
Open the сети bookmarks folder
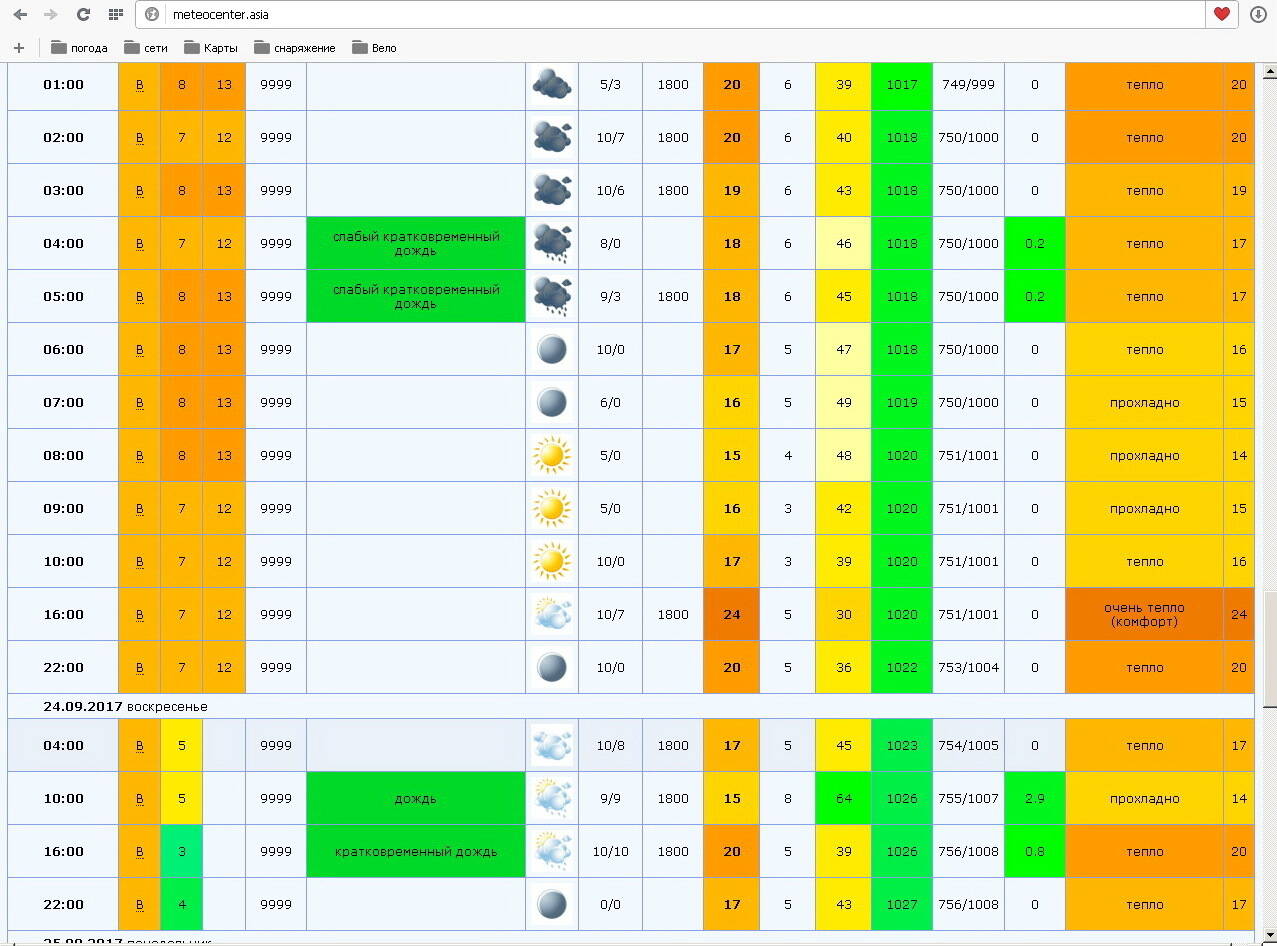146,48
